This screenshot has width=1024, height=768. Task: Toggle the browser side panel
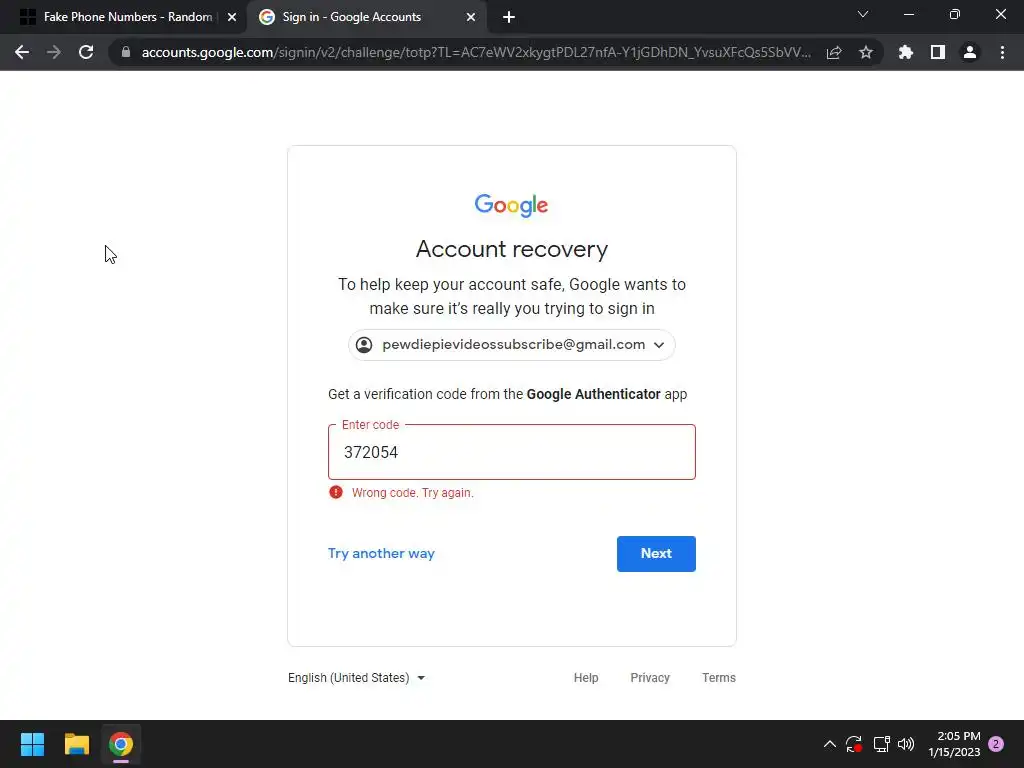click(938, 52)
